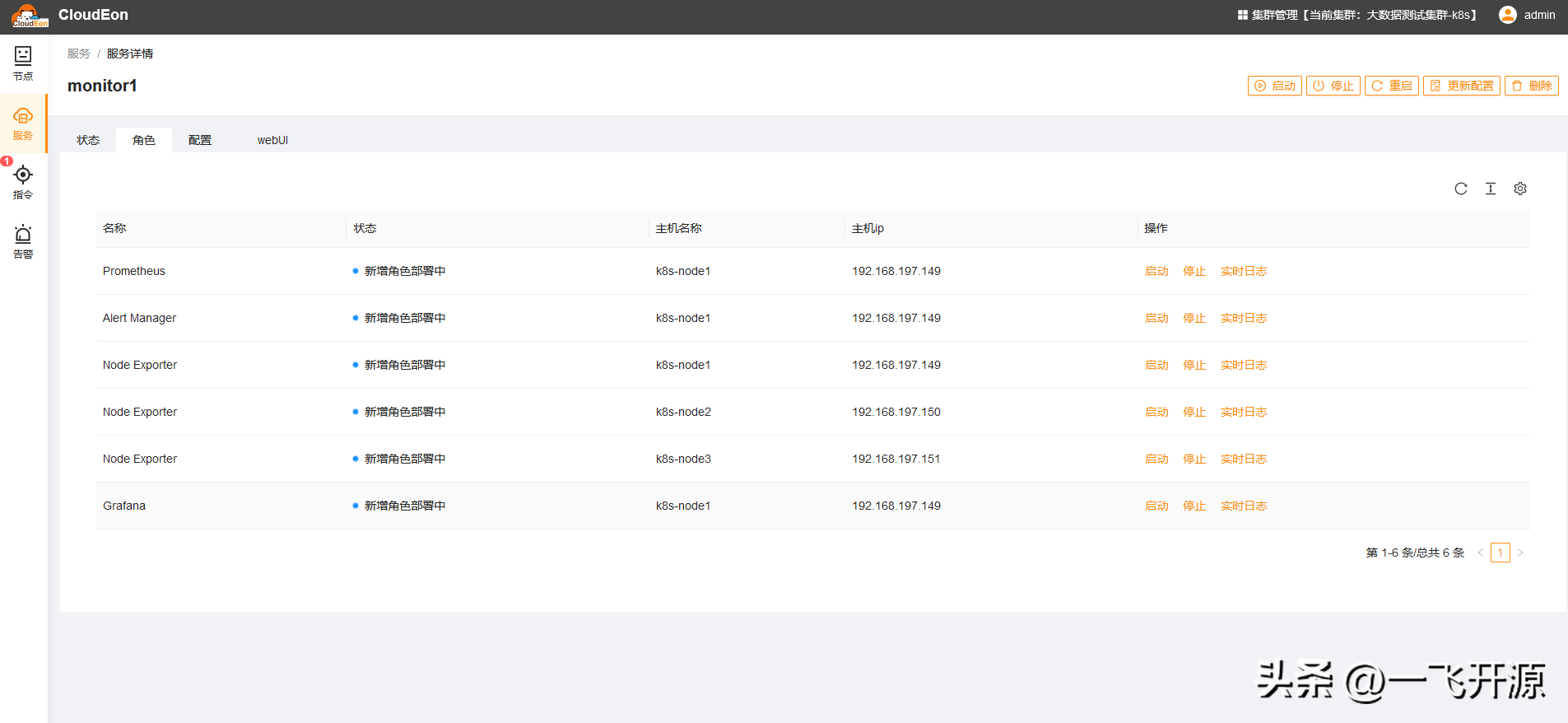
Task: Open 集群管理 cluster management
Action: (1358, 15)
